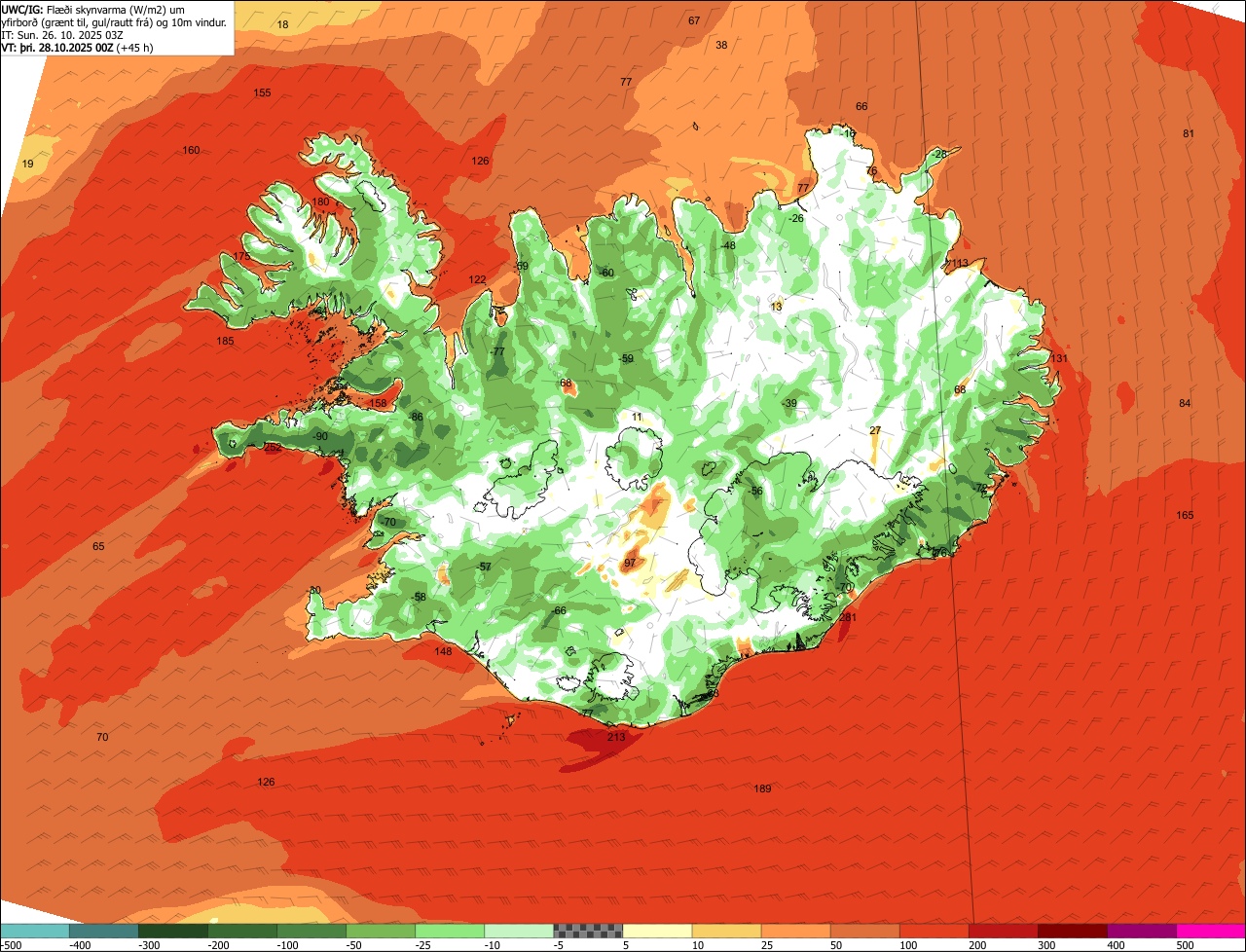Click the map value 67 at the top

(694, 21)
